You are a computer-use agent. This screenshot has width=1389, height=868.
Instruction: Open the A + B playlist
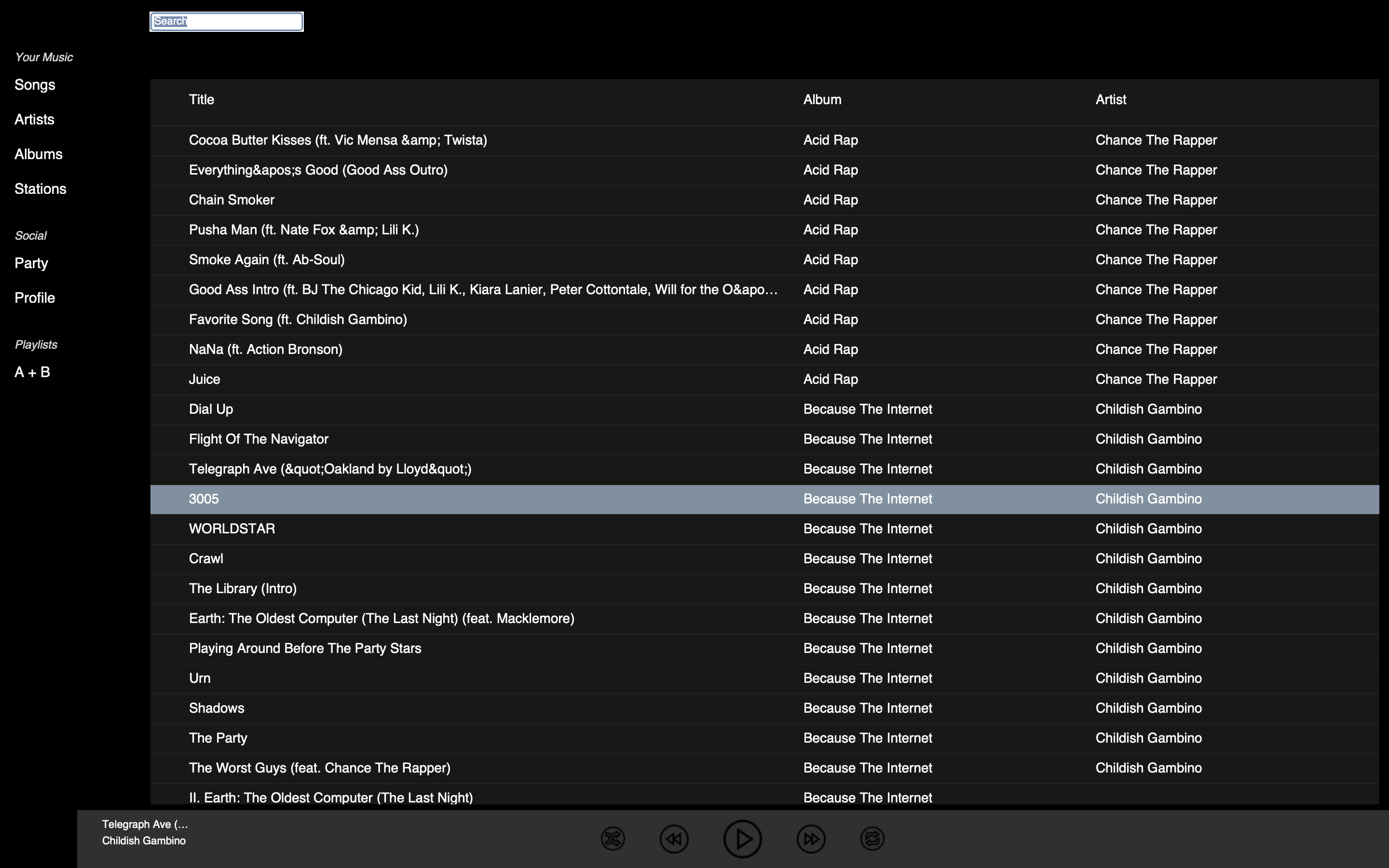[32, 372]
